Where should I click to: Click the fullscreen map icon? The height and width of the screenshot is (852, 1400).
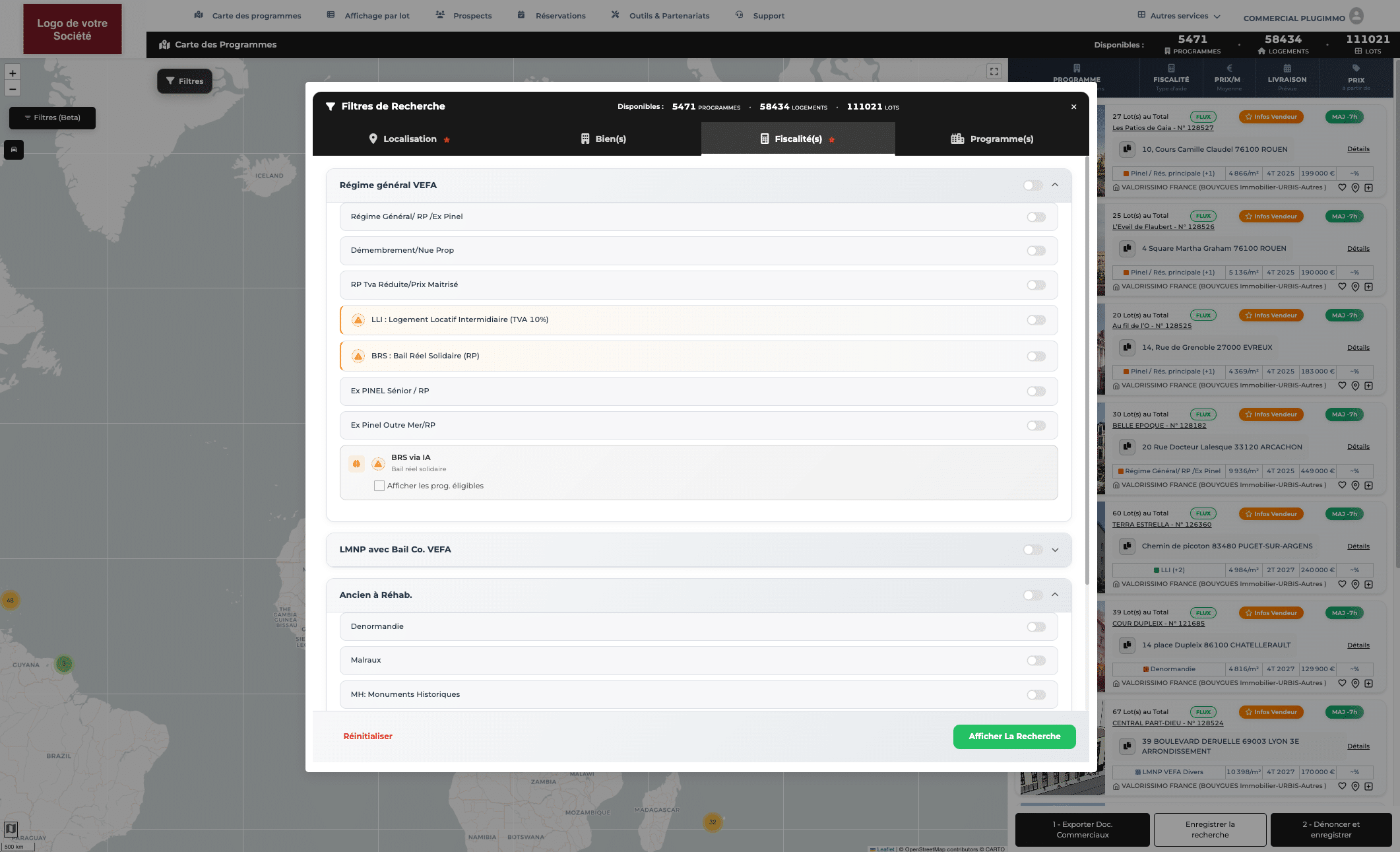[x=994, y=71]
